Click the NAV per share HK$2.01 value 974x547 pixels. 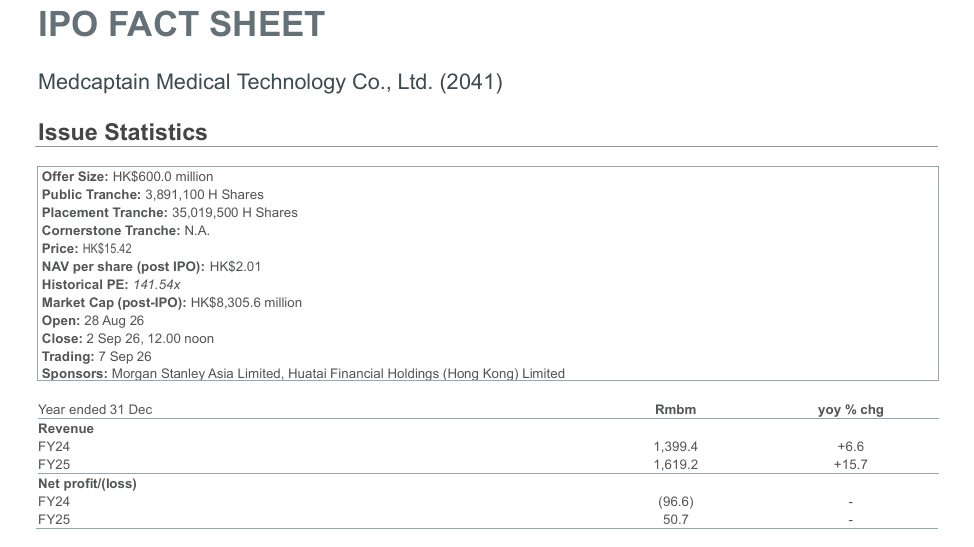235,267
